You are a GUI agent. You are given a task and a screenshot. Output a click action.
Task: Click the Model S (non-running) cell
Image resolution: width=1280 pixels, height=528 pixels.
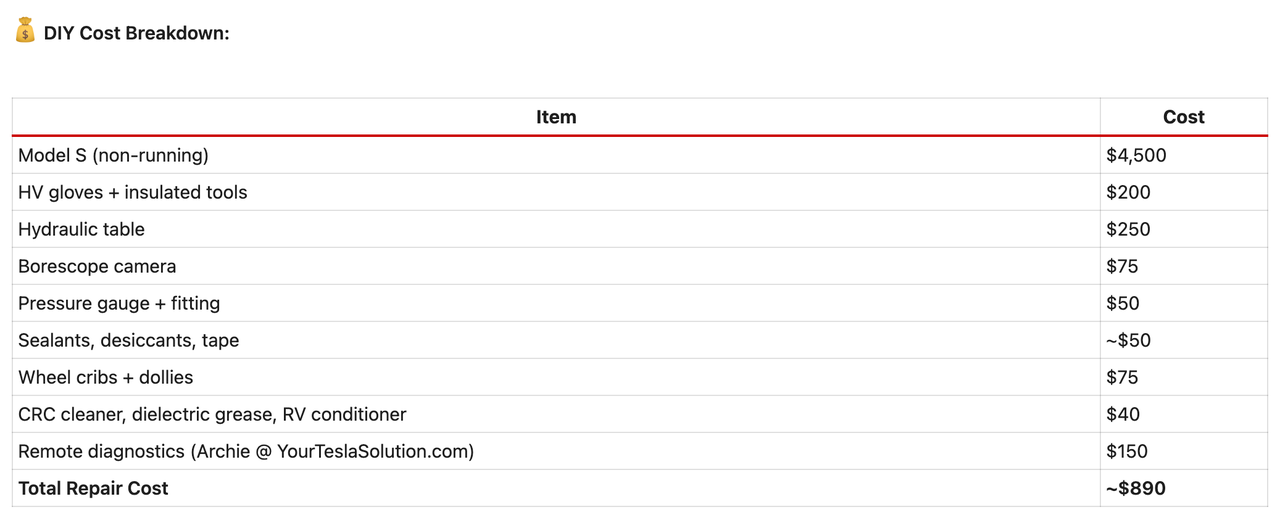(x=113, y=155)
